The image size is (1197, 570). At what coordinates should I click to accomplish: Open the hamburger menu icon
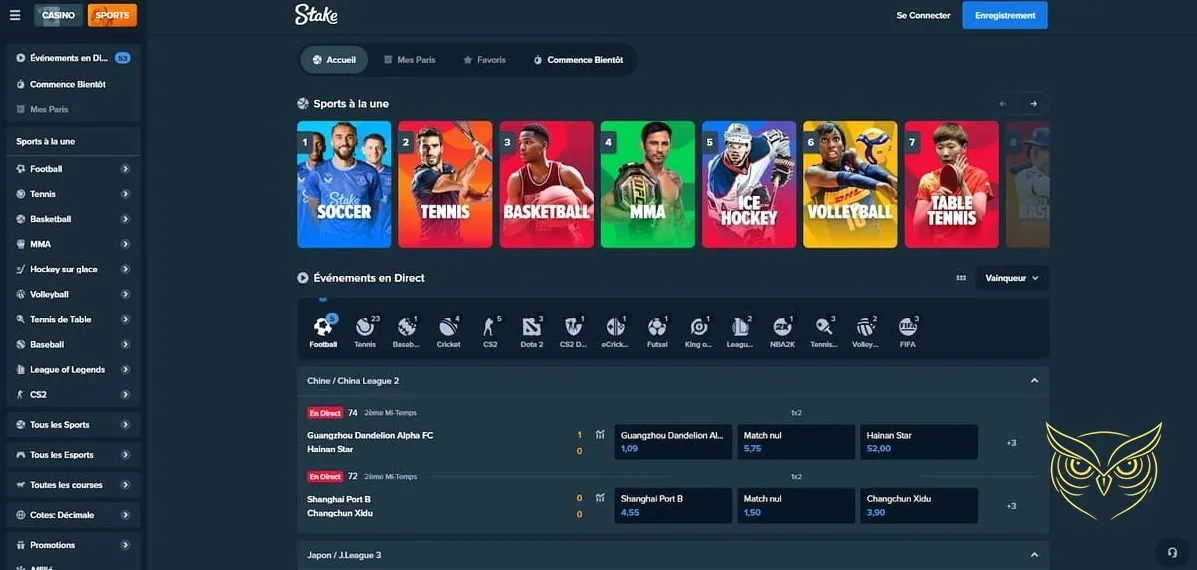15,15
